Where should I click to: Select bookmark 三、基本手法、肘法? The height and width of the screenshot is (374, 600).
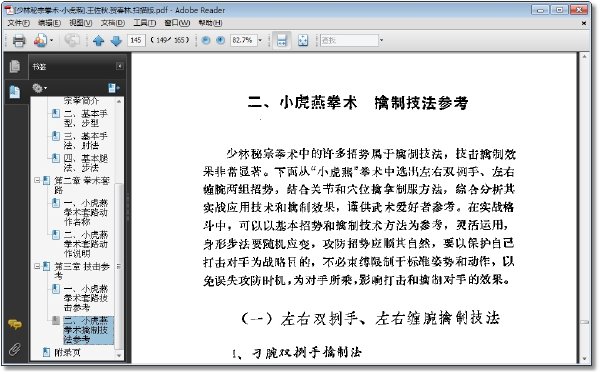point(85,140)
